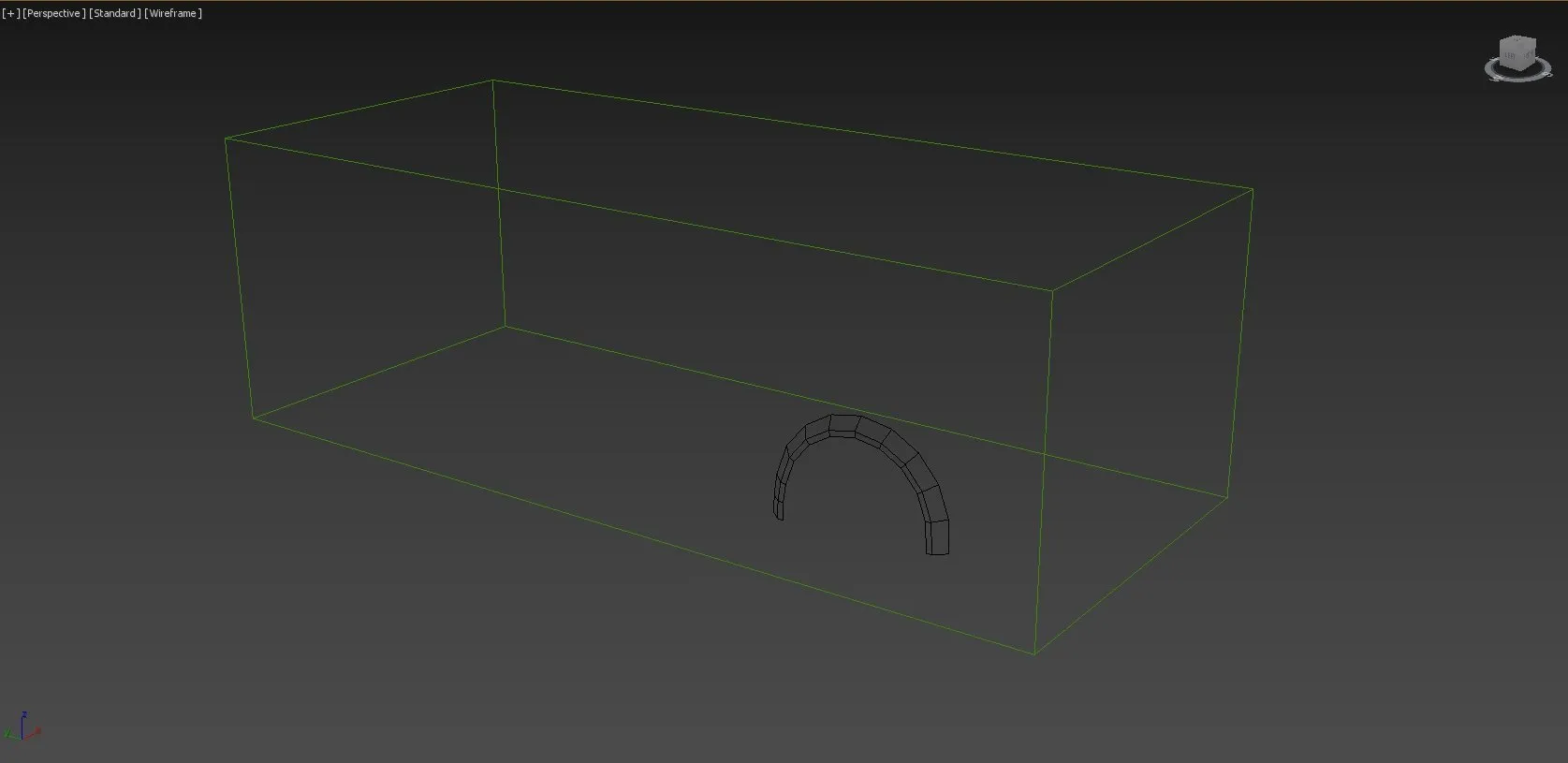Image resolution: width=1568 pixels, height=763 pixels.
Task: Open the [+] general viewport menu
Action: click(10, 13)
